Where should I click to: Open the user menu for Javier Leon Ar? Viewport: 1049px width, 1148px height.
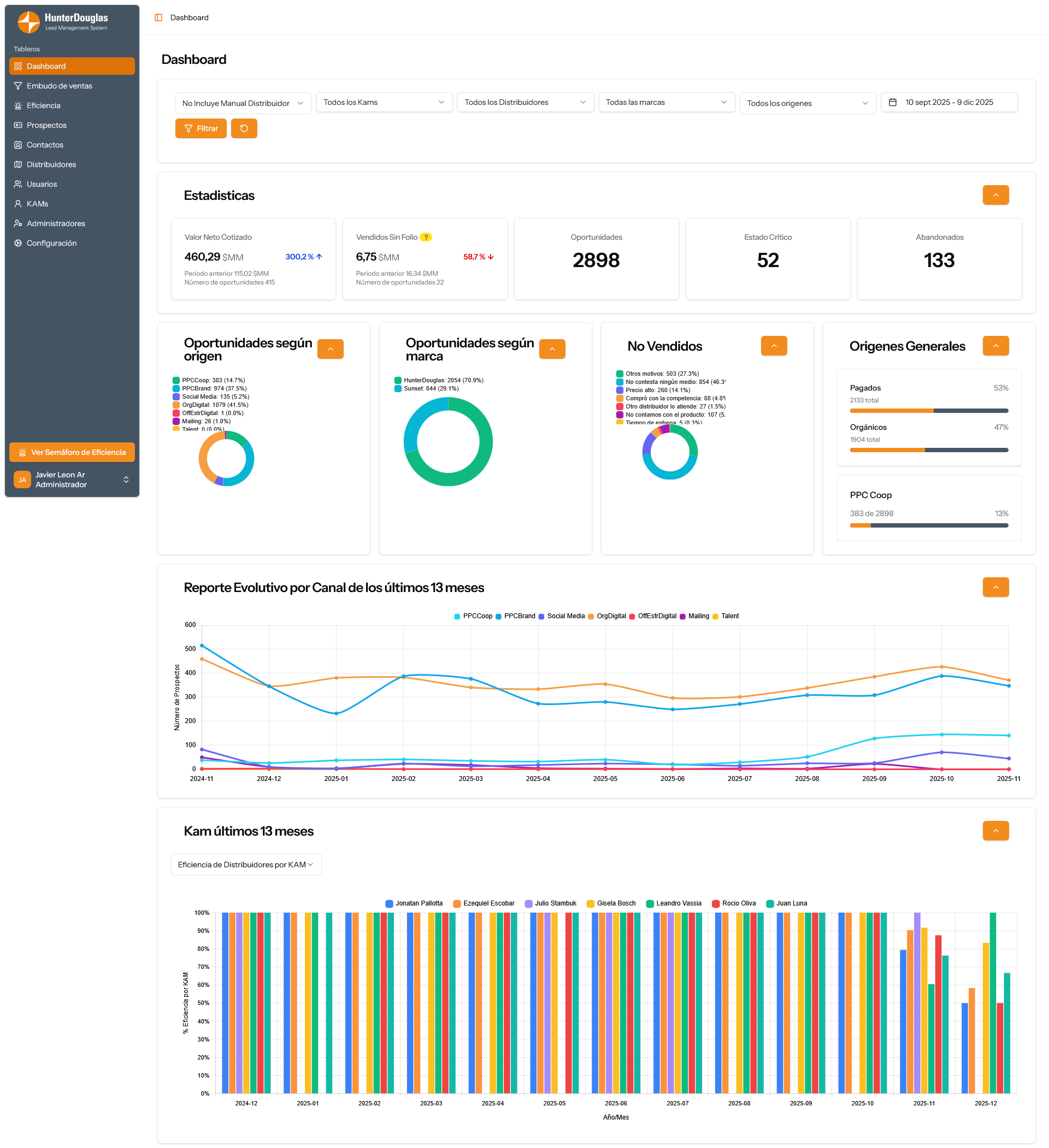pos(72,479)
